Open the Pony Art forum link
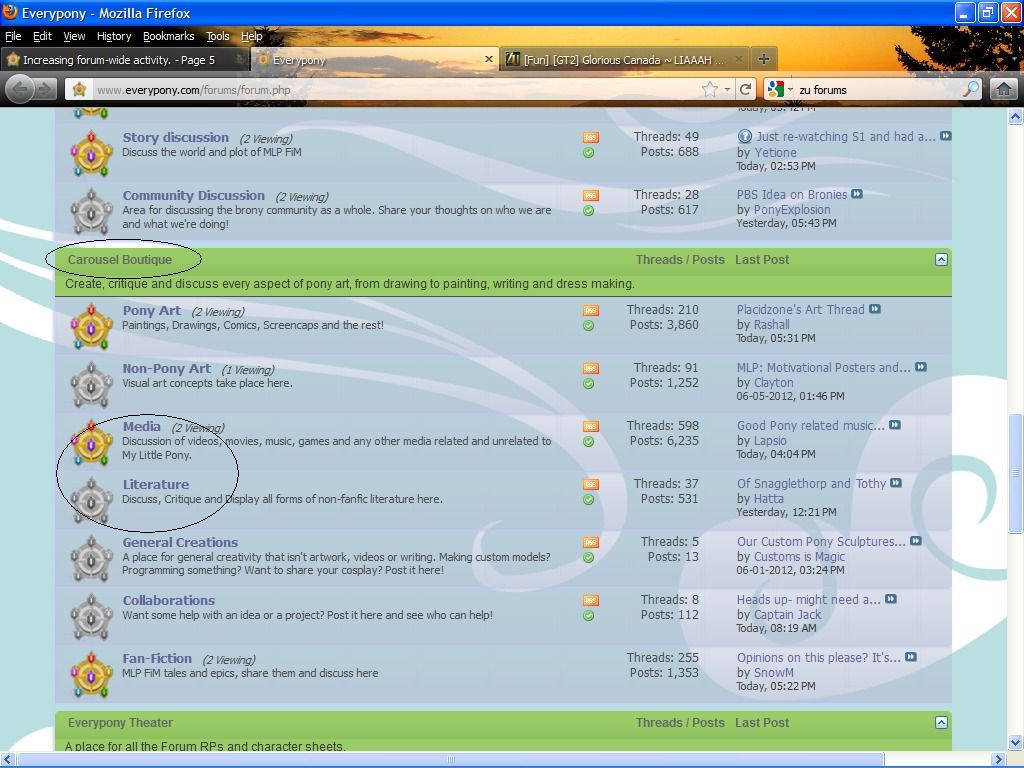This screenshot has height=768, width=1024. [152, 311]
